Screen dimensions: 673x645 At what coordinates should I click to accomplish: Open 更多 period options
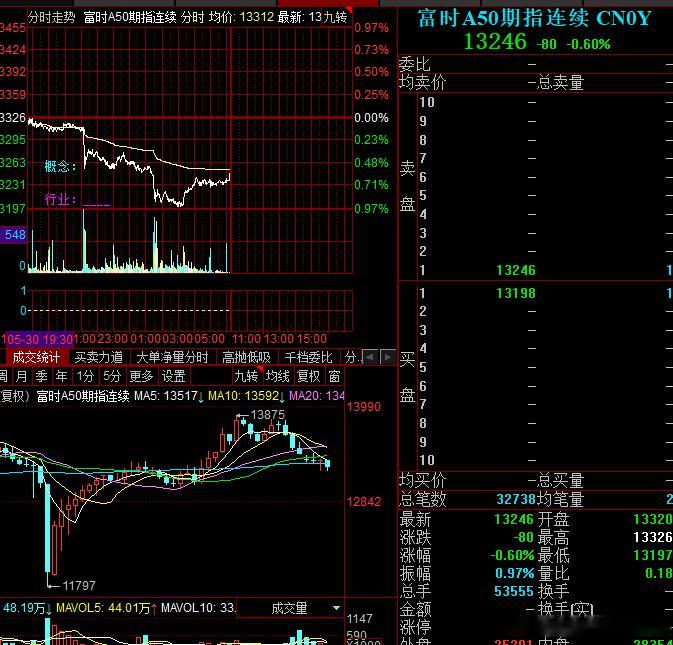click(x=141, y=376)
